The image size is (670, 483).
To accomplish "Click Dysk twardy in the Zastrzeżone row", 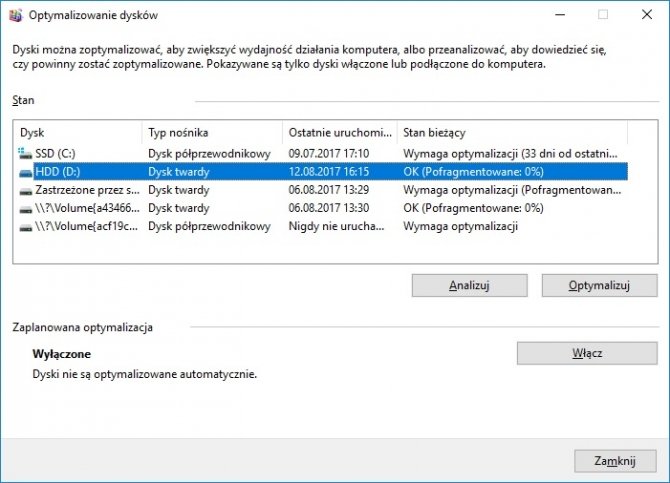I will [179, 190].
